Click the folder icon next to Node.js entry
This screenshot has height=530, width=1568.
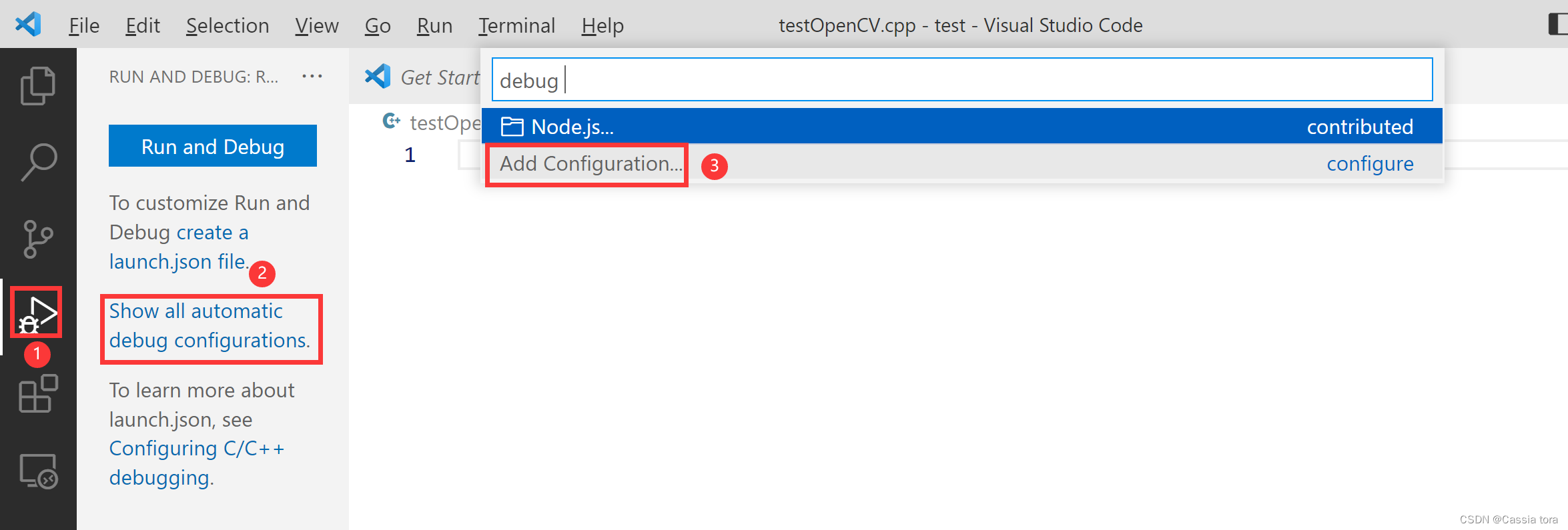(512, 126)
